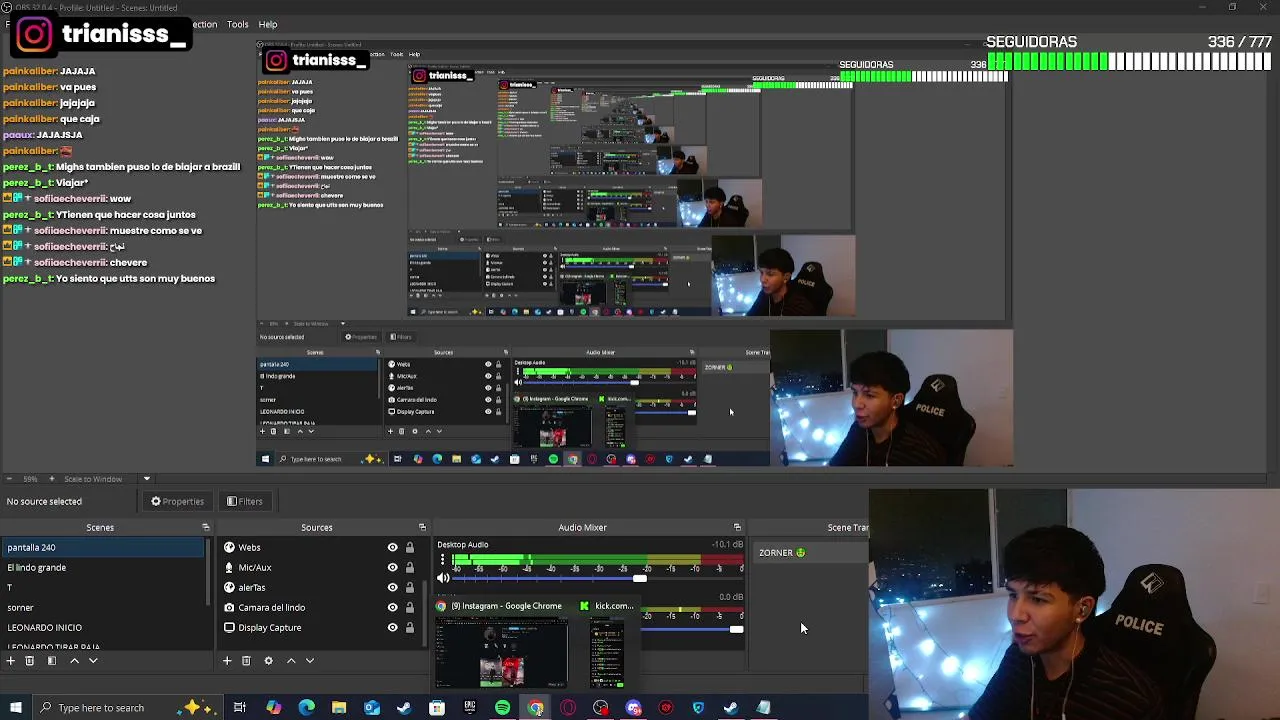The height and width of the screenshot is (720, 1280).
Task: Toggle lock on alerTas source
Action: click(409, 587)
